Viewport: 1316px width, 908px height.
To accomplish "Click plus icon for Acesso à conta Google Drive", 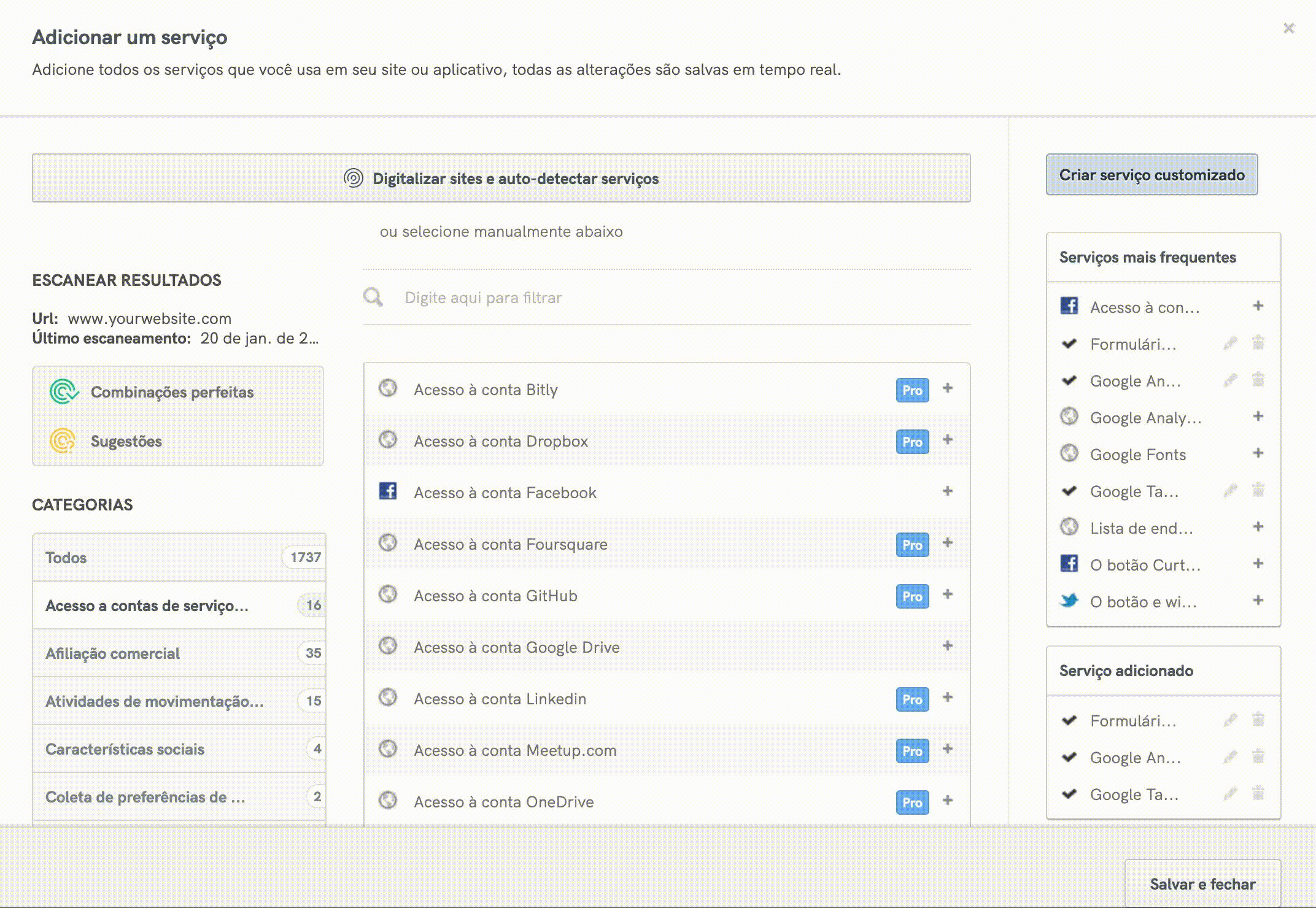I will coord(948,646).
